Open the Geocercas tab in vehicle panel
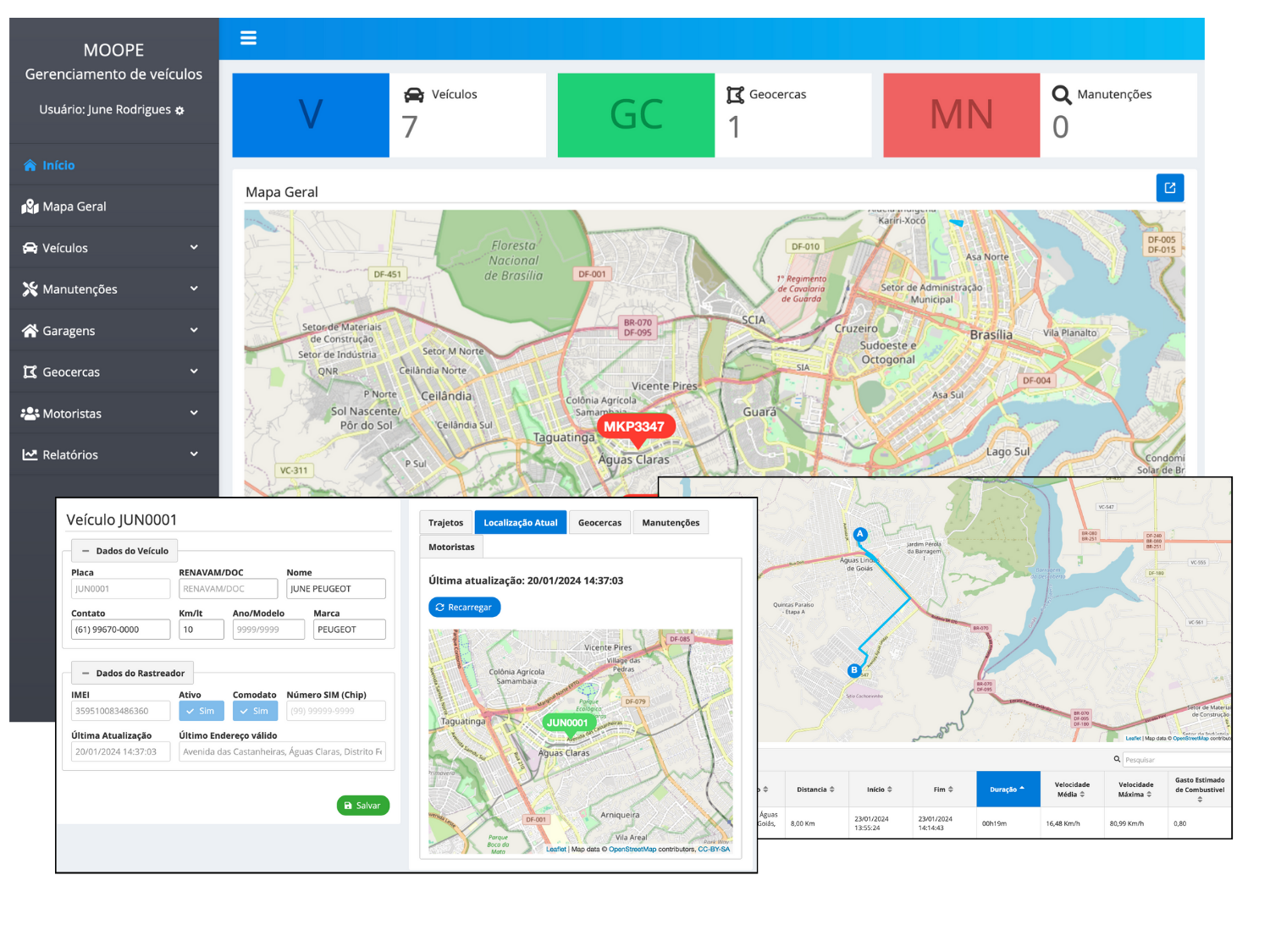Viewport: 1270px width, 952px height. click(599, 523)
